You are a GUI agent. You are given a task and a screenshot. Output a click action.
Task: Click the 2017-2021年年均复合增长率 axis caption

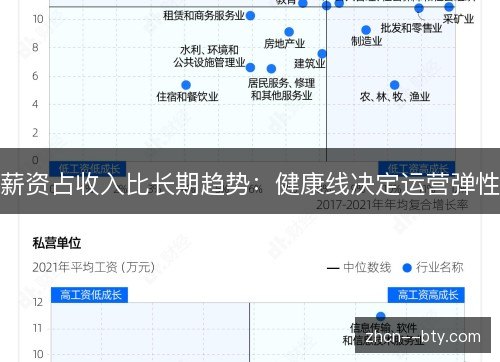pos(392,205)
